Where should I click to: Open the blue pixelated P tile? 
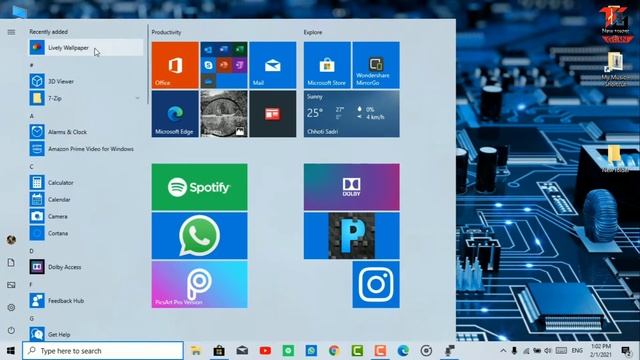[351, 236]
